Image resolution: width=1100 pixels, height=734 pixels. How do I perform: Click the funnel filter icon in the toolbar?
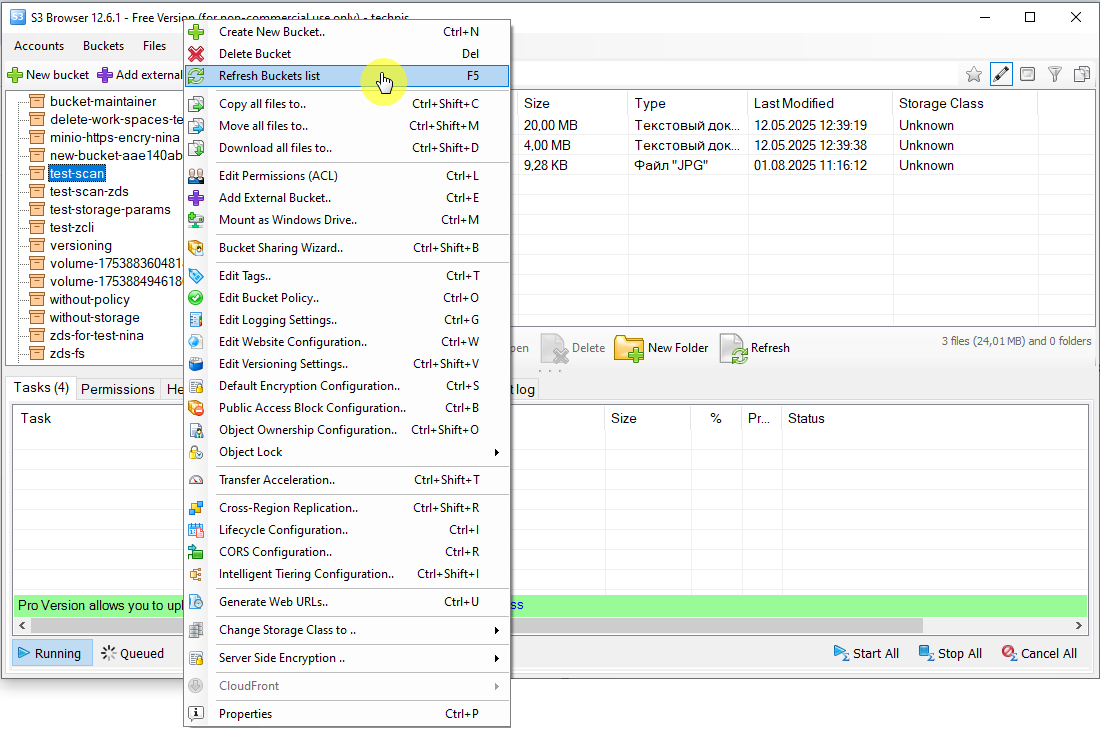[x=1054, y=74]
